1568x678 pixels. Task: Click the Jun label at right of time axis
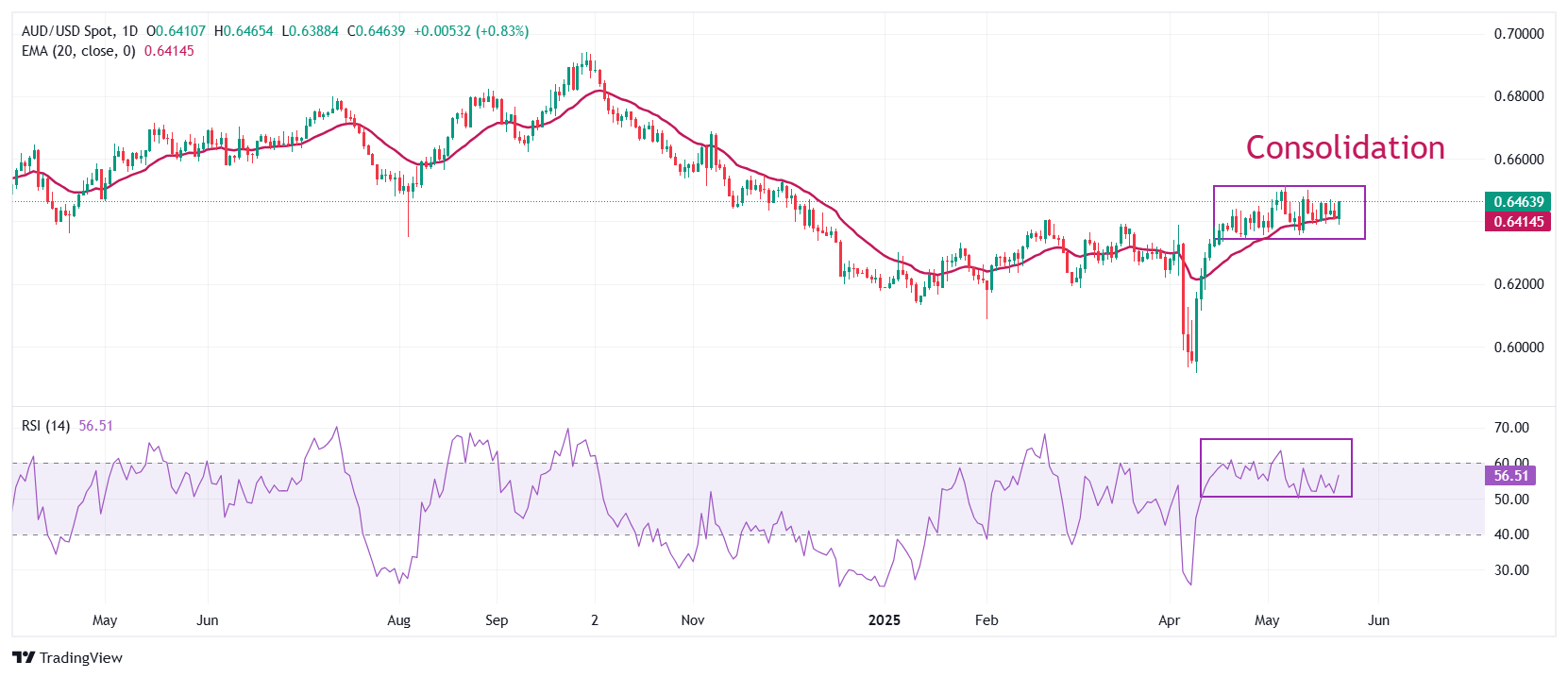coord(1379,620)
